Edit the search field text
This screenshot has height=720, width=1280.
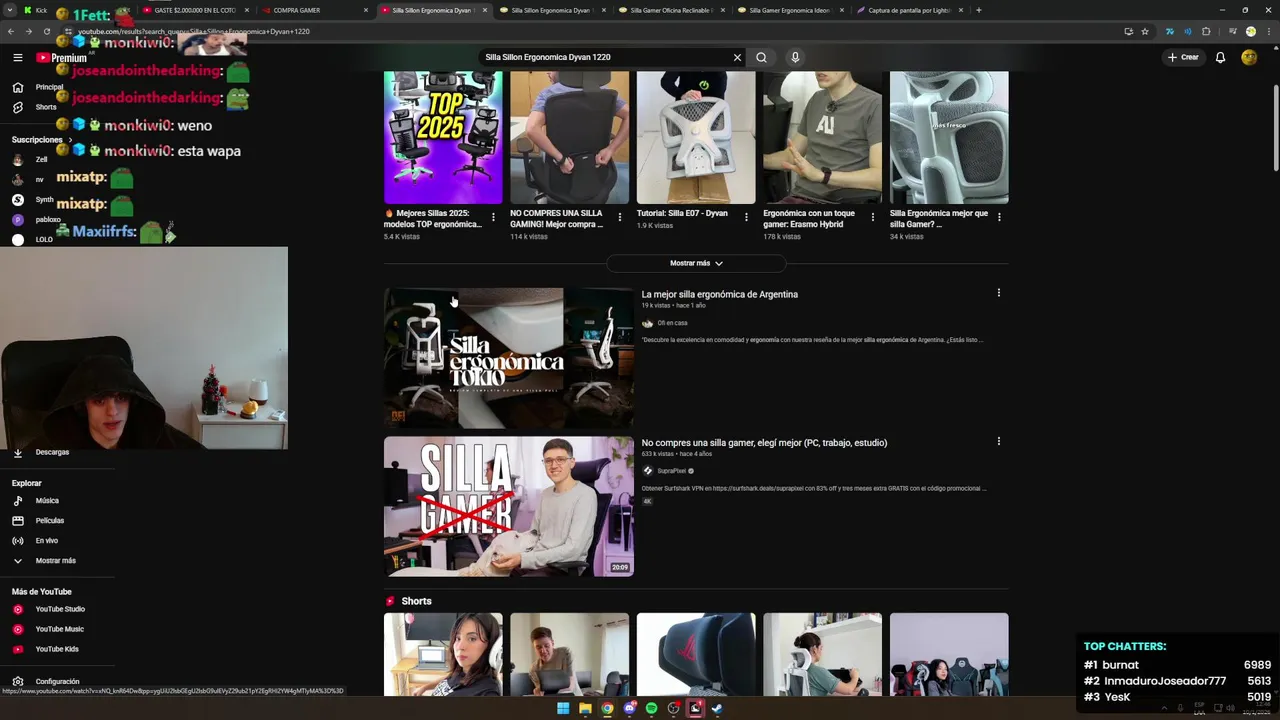tap(606, 57)
